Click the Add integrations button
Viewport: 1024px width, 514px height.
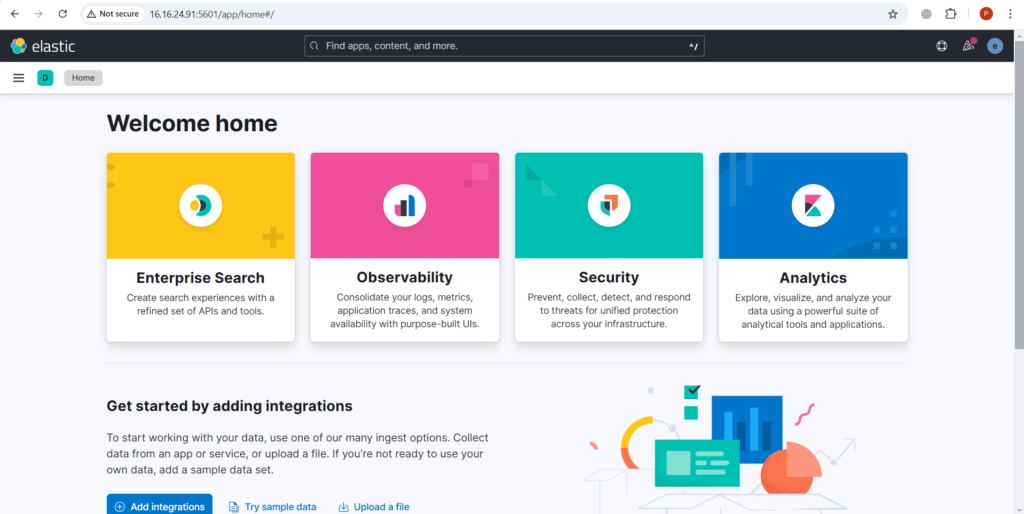pyautogui.click(x=159, y=506)
